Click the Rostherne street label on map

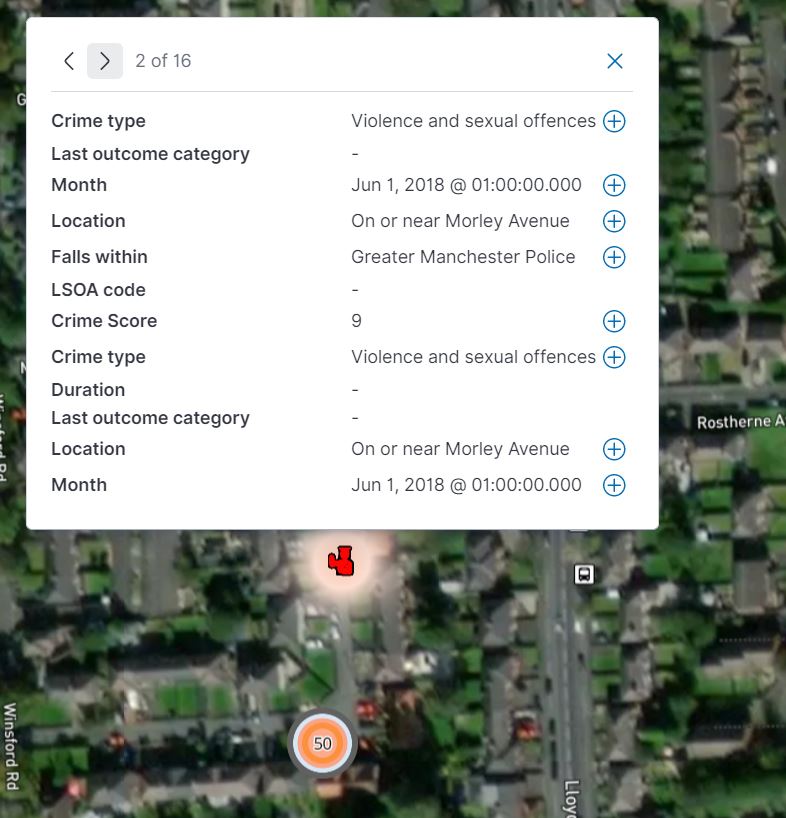(740, 422)
